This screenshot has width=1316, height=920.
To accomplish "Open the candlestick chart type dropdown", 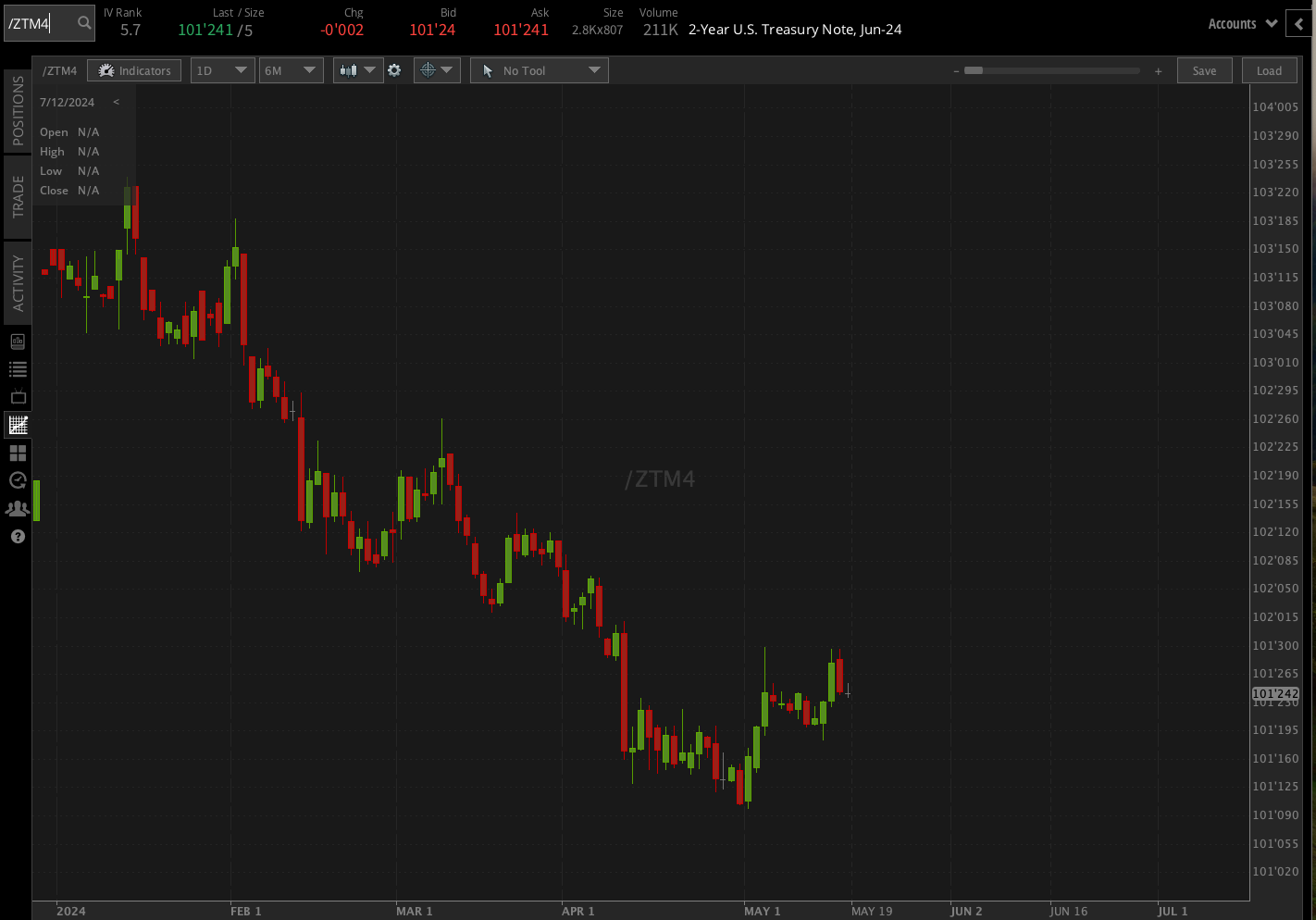I will 358,70.
